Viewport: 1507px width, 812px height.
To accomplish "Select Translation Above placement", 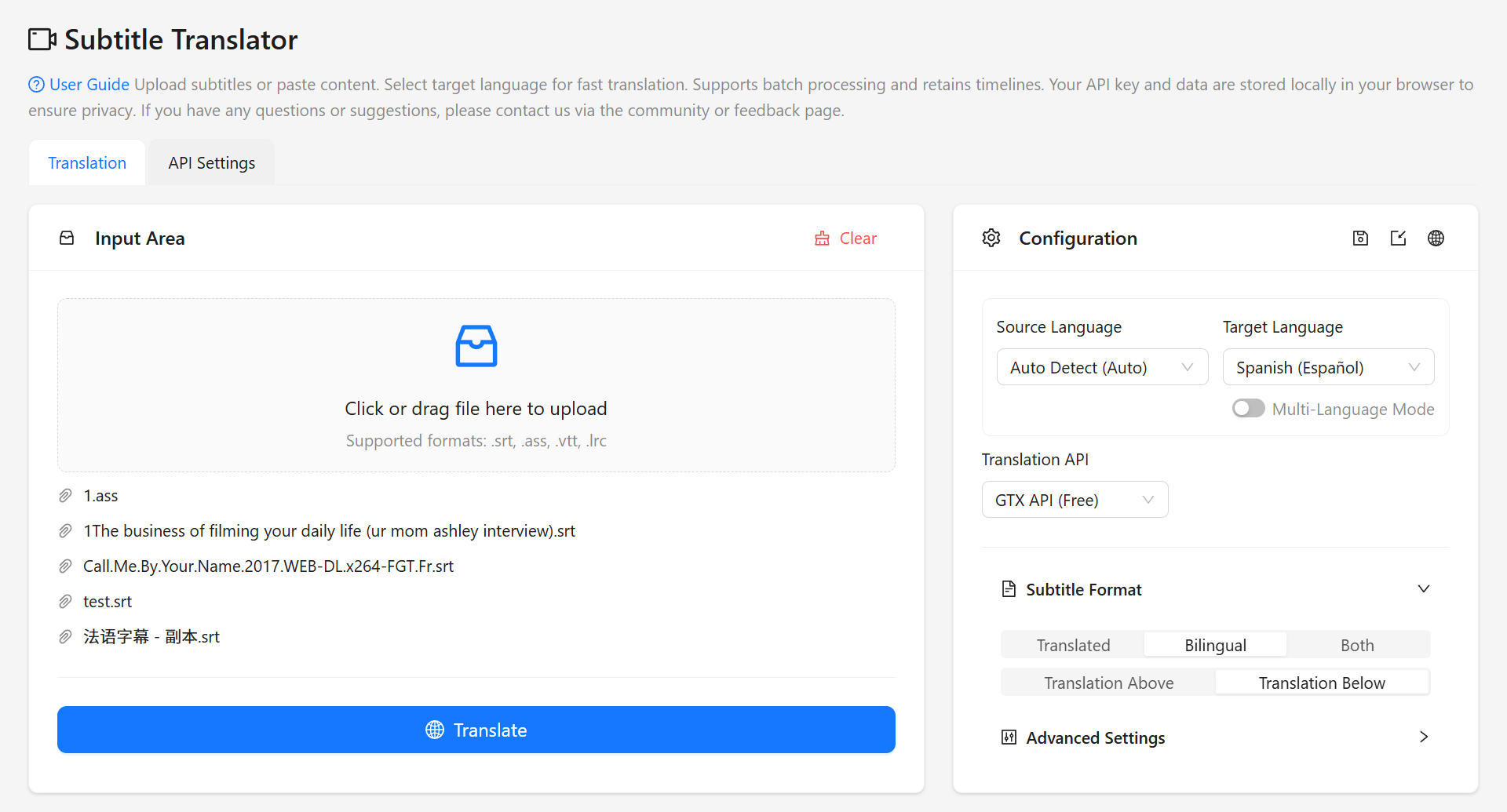I will (x=1107, y=682).
